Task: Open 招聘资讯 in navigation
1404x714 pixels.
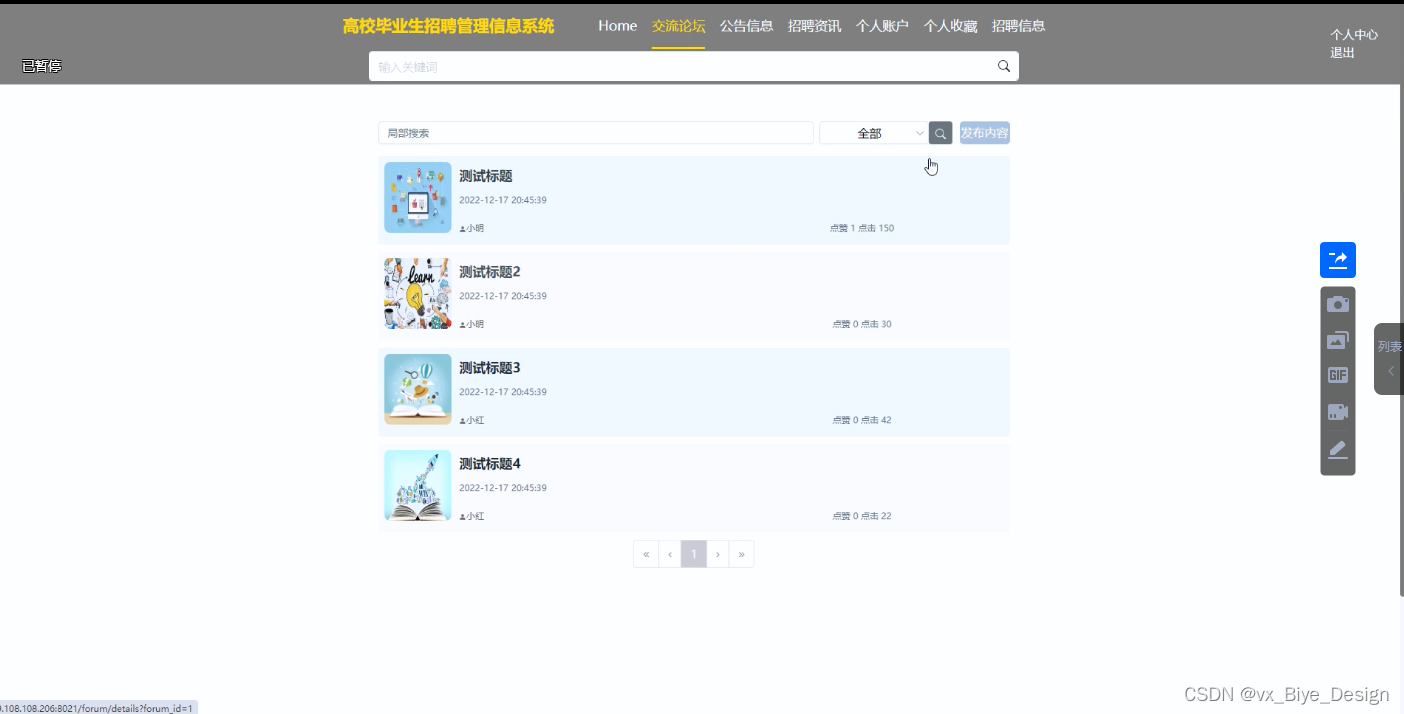Action: click(x=814, y=26)
